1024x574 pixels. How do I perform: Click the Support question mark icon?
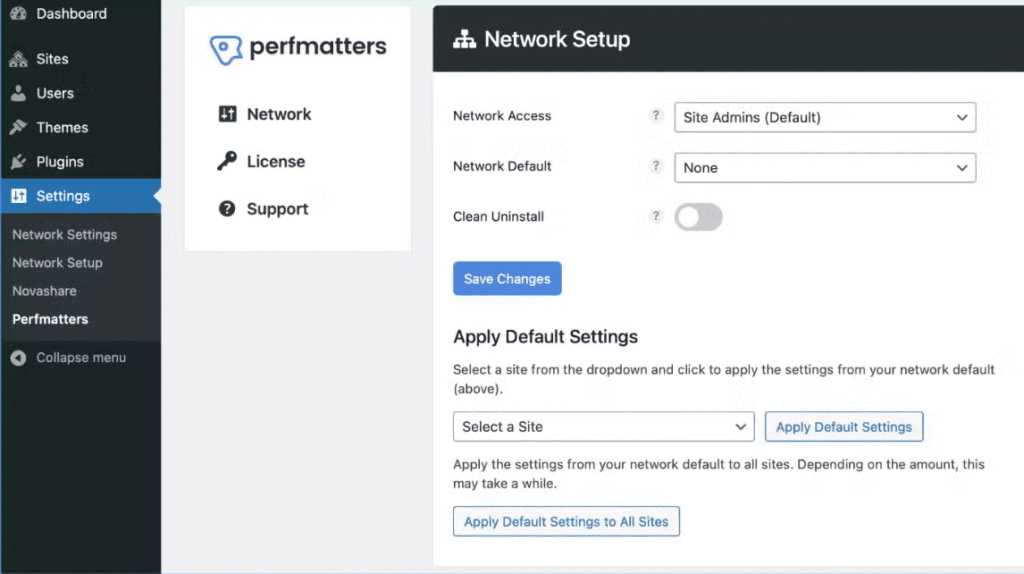[x=227, y=209]
